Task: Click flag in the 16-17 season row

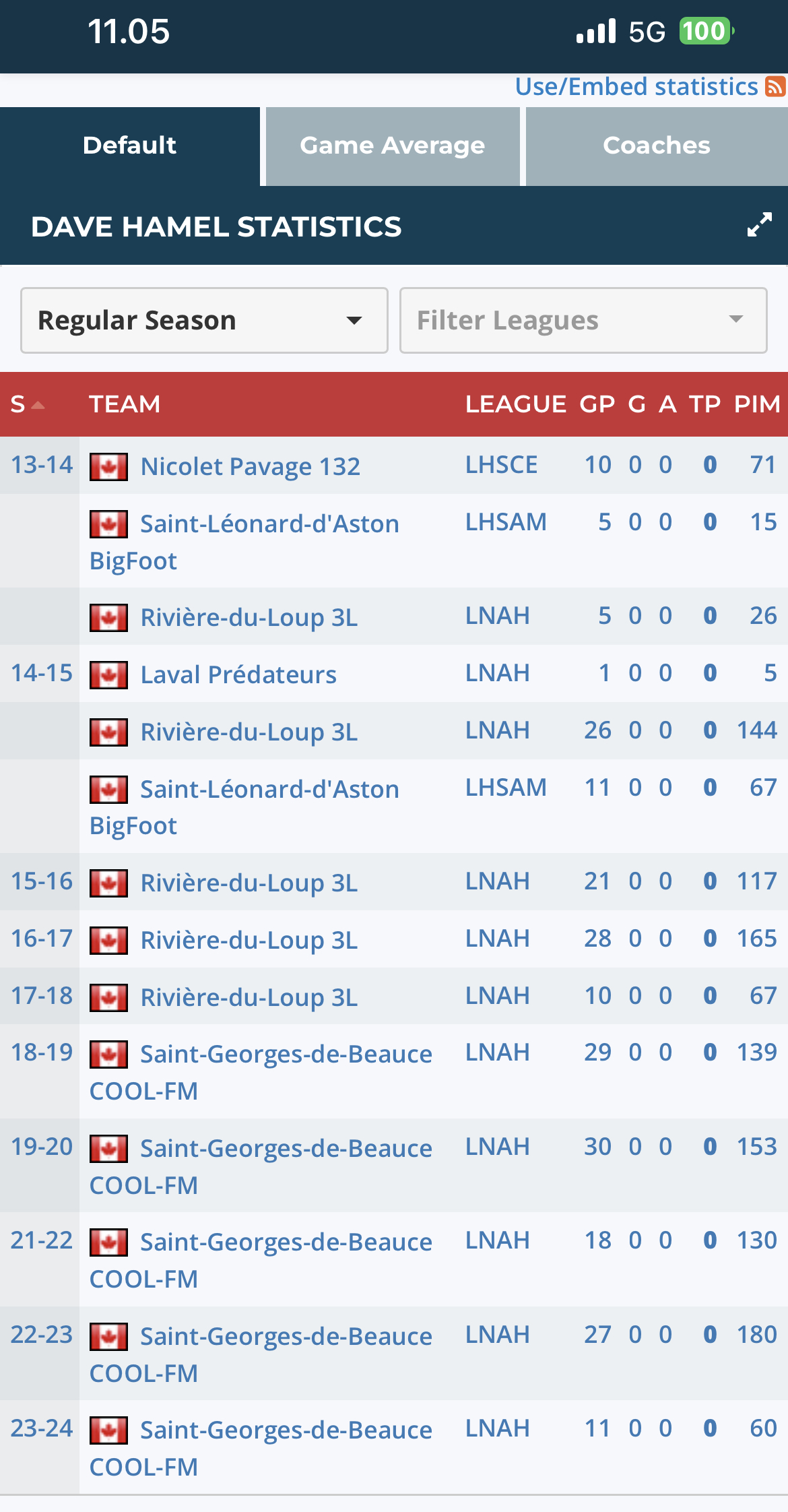Action: [108, 941]
